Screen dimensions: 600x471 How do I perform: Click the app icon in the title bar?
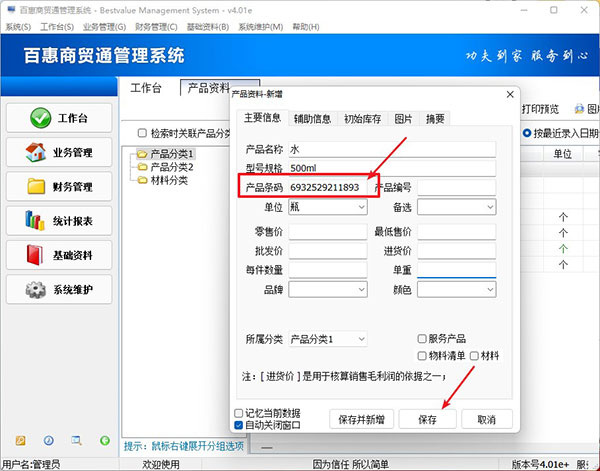tap(11, 10)
